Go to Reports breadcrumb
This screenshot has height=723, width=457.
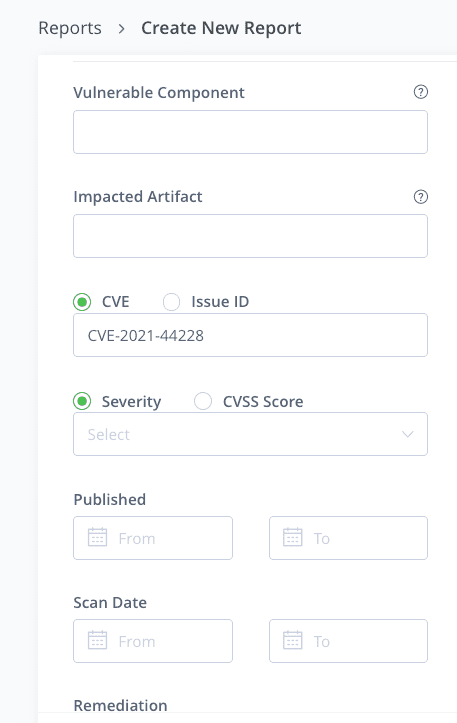(70, 28)
